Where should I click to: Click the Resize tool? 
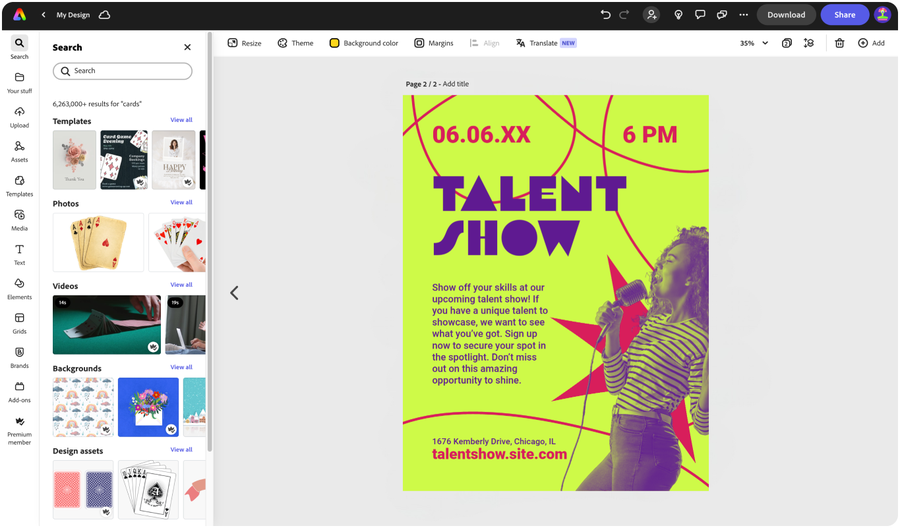pos(245,43)
